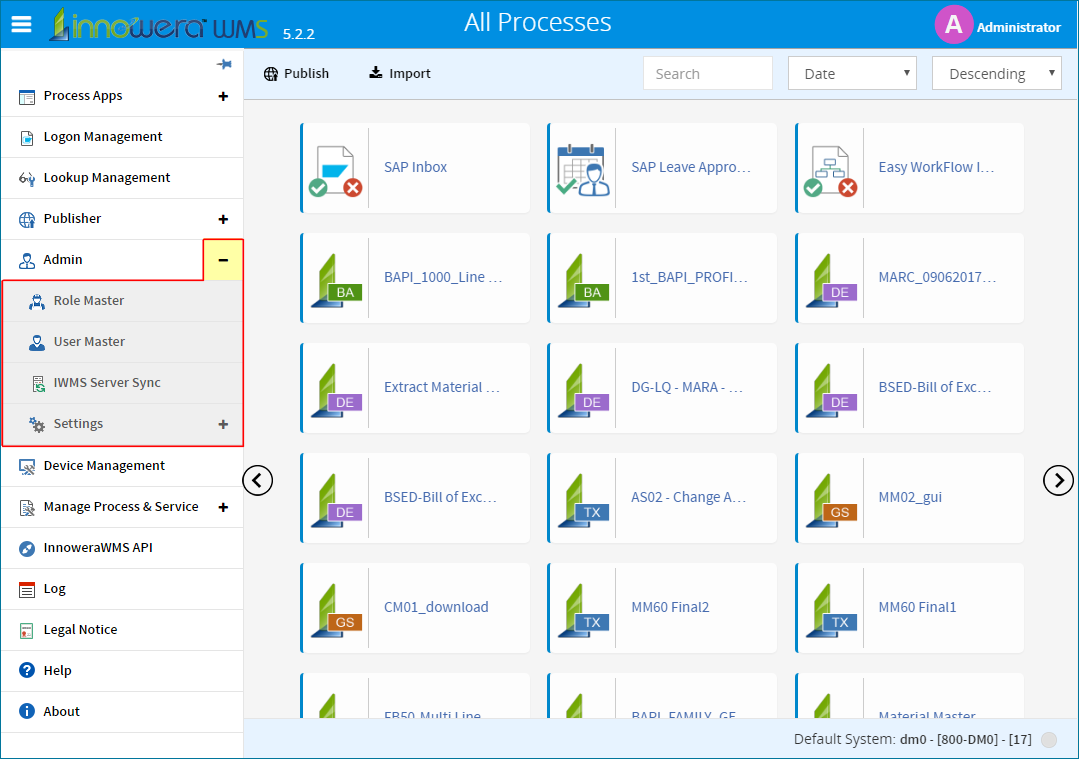Screen dimensions: 1079x759
Task: Collapse the Admin section minus button
Action: (x=223, y=260)
